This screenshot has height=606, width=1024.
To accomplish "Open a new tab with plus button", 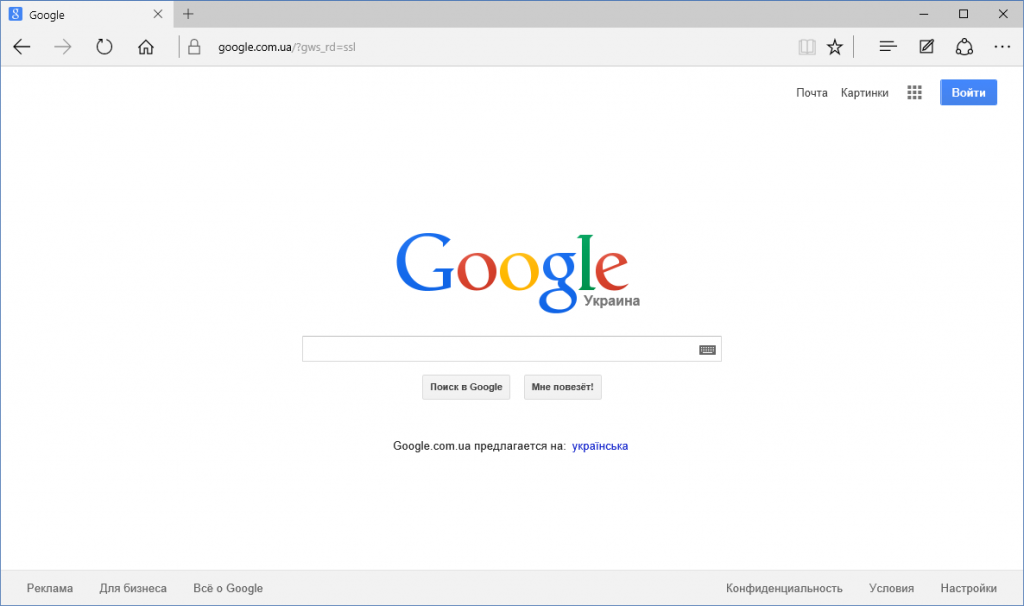I will pyautogui.click(x=188, y=14).
